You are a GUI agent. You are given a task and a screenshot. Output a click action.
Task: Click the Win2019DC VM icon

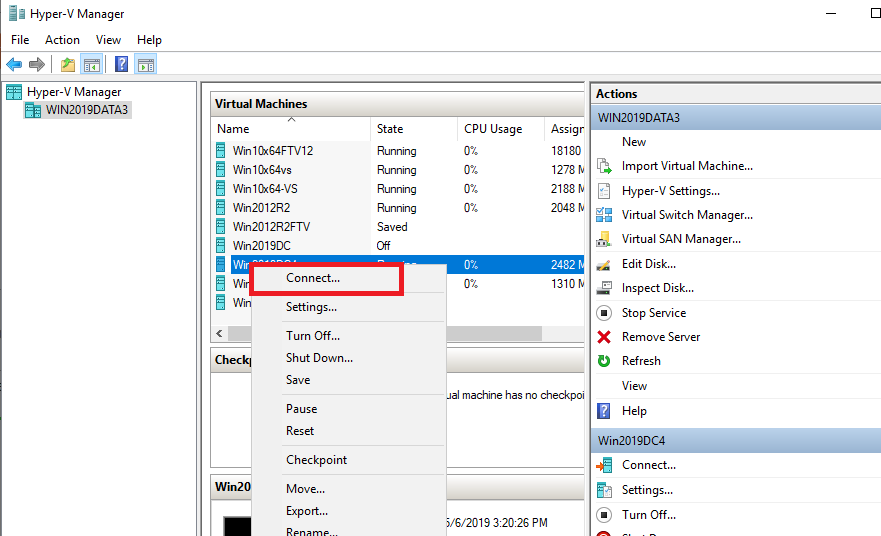[x=221, y=246]
